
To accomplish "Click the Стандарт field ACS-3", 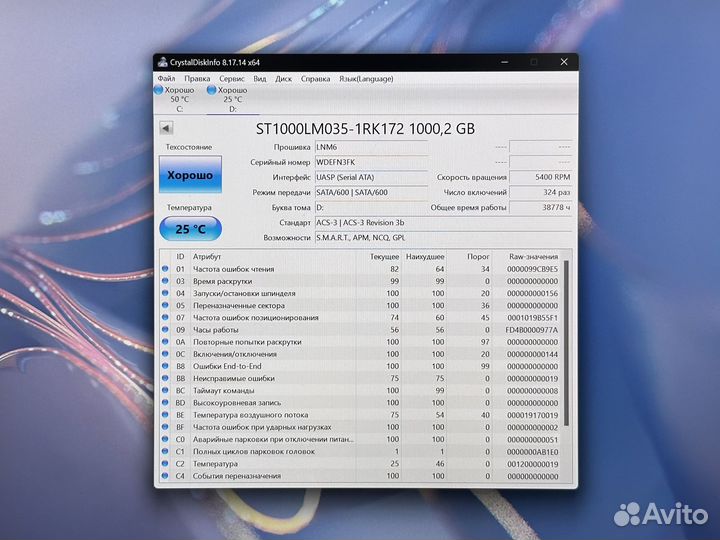I will (444, 223).
